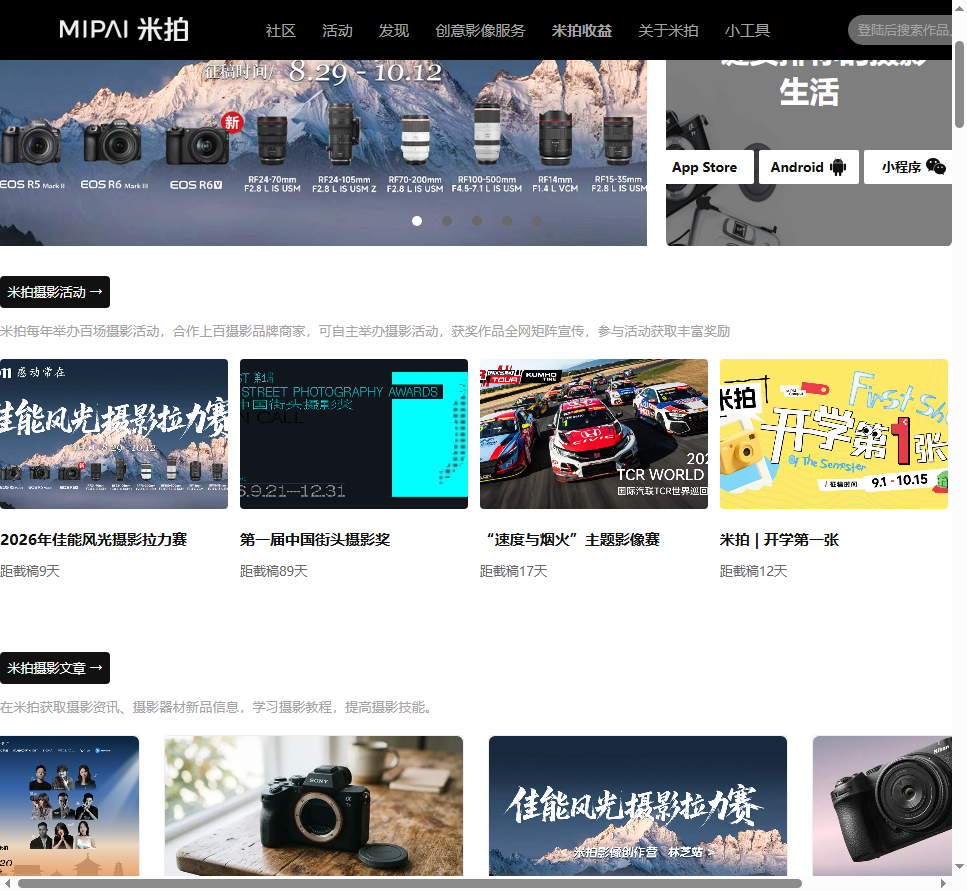Click the scroll-left arrow on horizontal scrollbar
The width and height of the screenshot is (967, 891).
(7, 884)
